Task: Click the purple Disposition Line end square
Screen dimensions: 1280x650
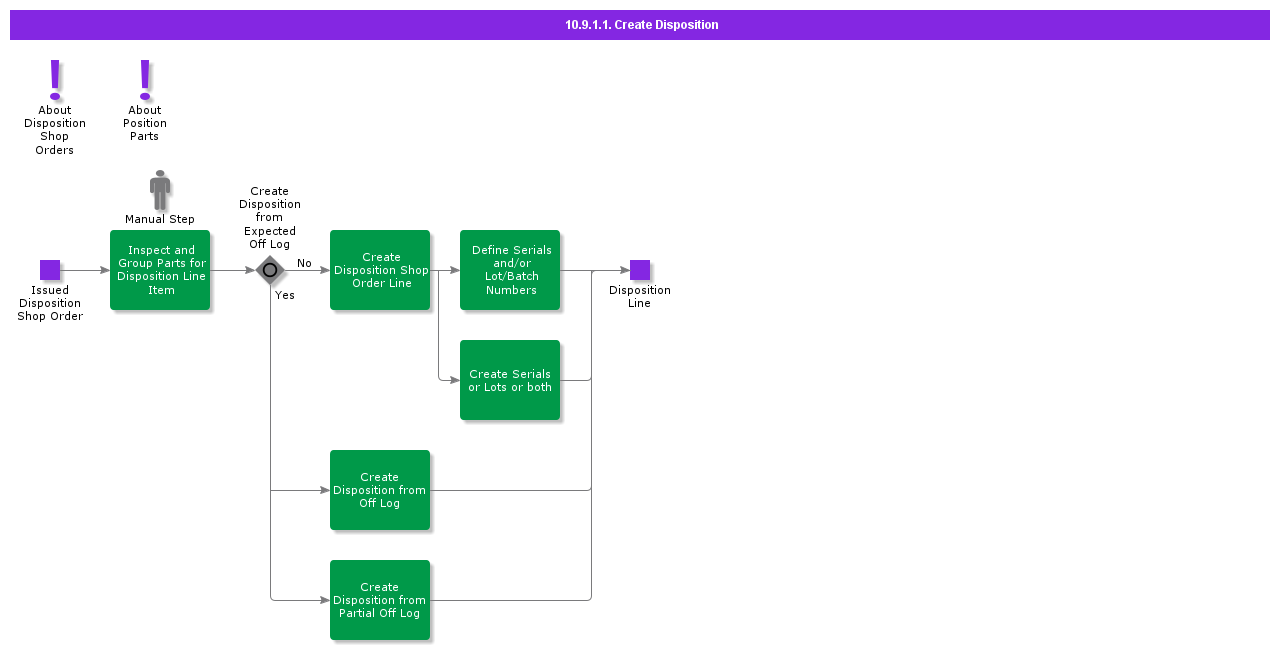Action: point(640,270)
